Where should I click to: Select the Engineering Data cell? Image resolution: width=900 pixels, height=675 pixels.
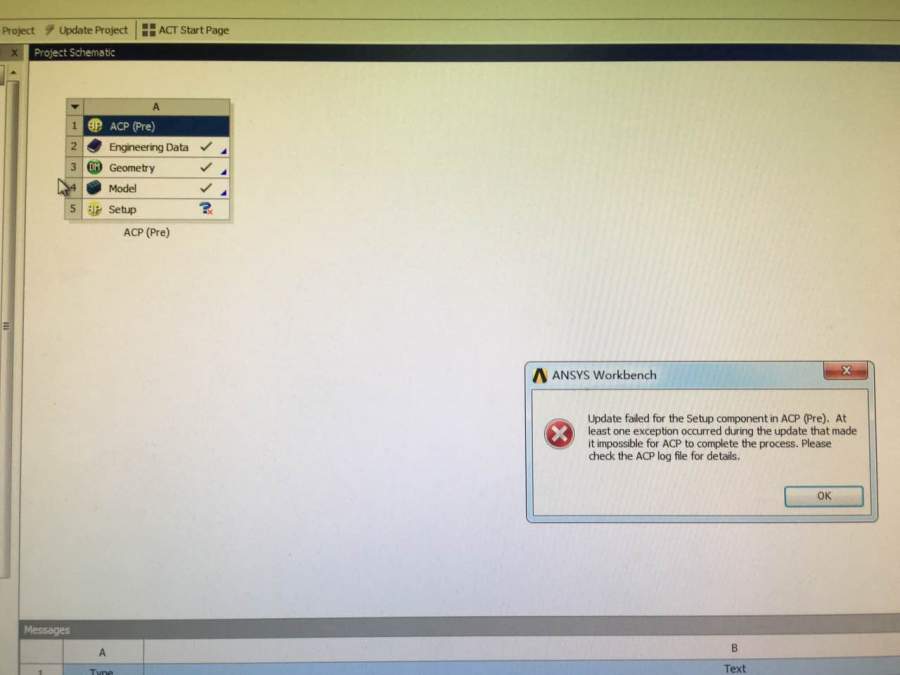pyautogui.click(x=156, y=147)
